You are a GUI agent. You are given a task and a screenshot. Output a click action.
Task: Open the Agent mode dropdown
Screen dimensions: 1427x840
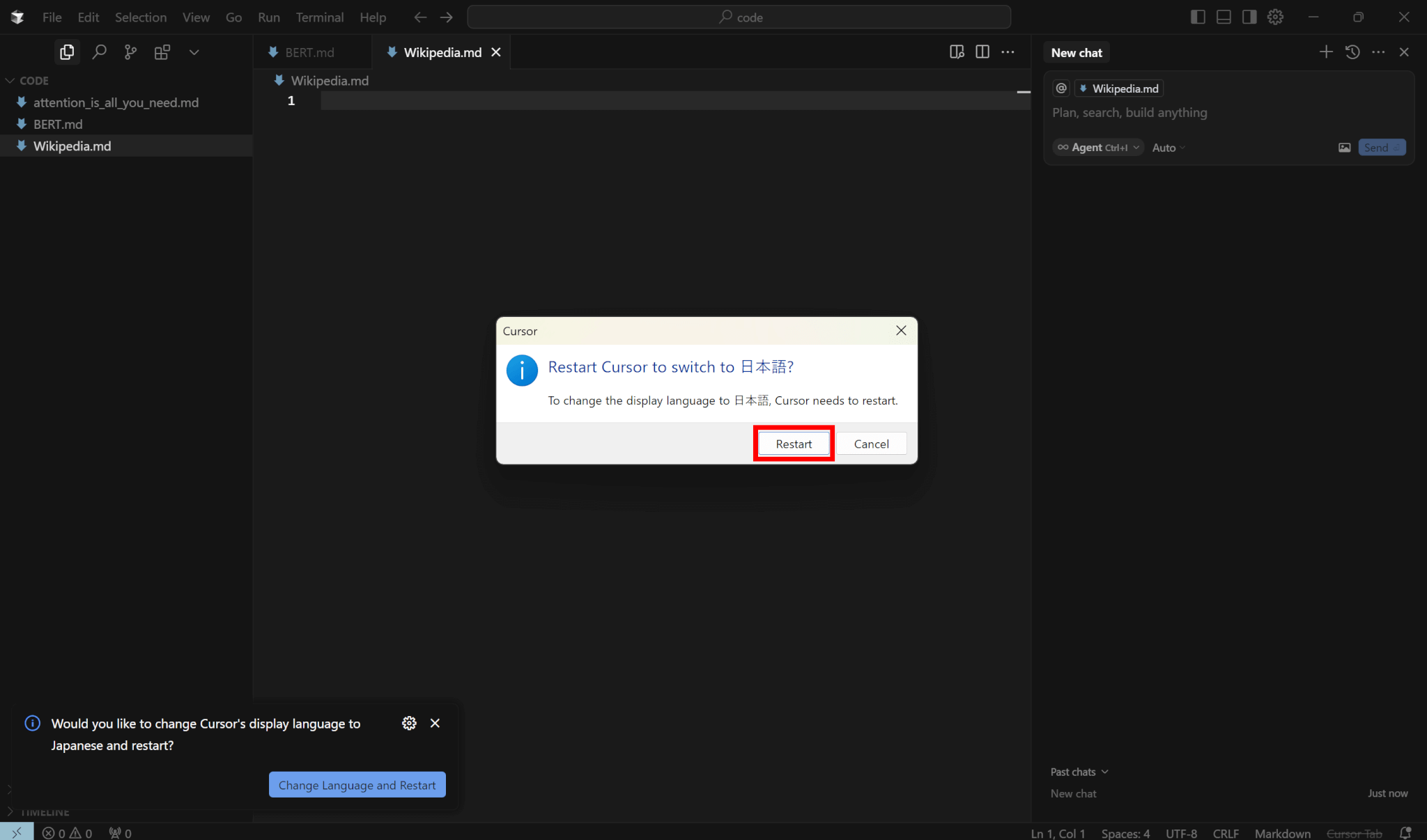tap(1098, 148)
